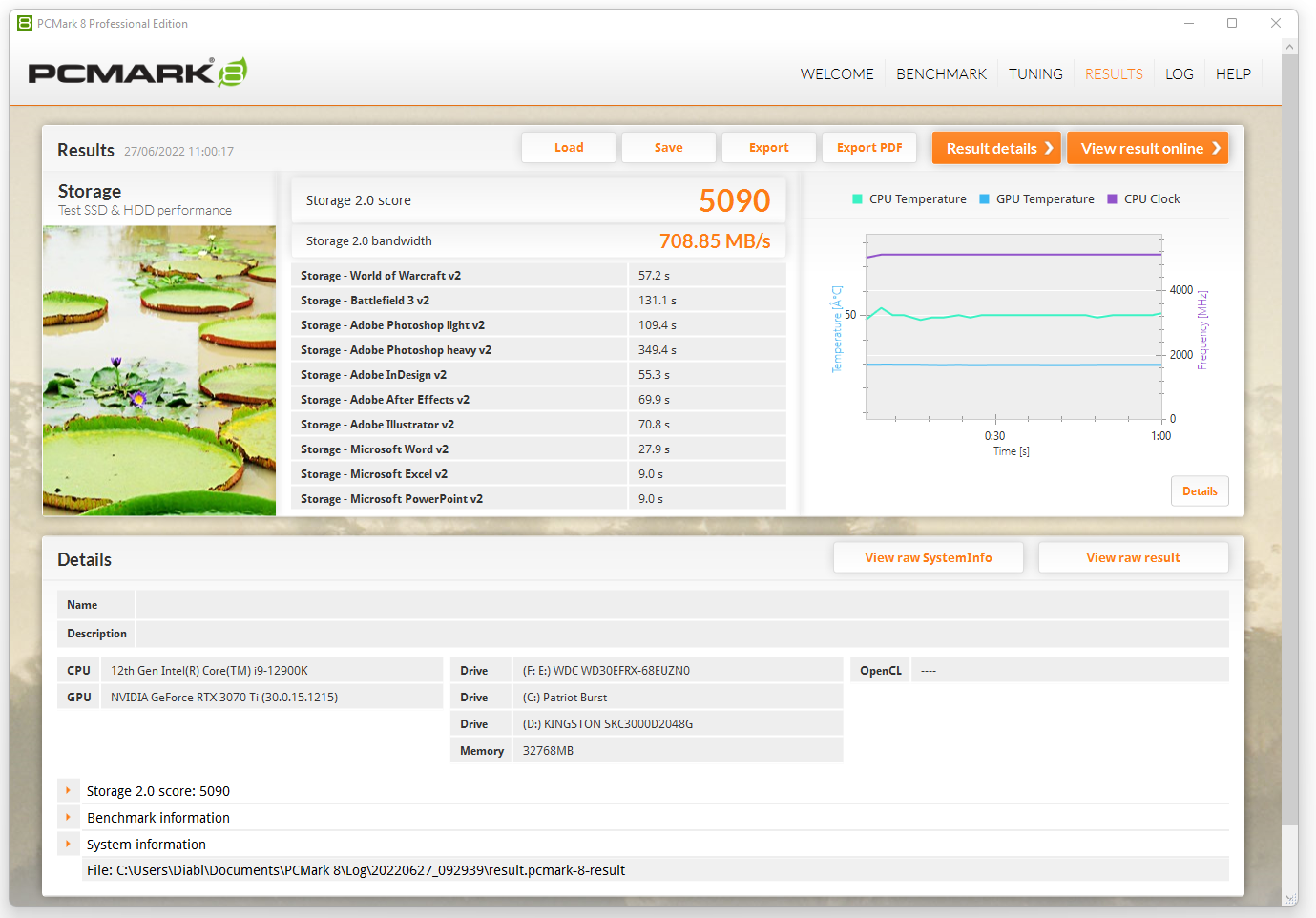Select Adobe After Effects v2 row

(x=538, y=400)
